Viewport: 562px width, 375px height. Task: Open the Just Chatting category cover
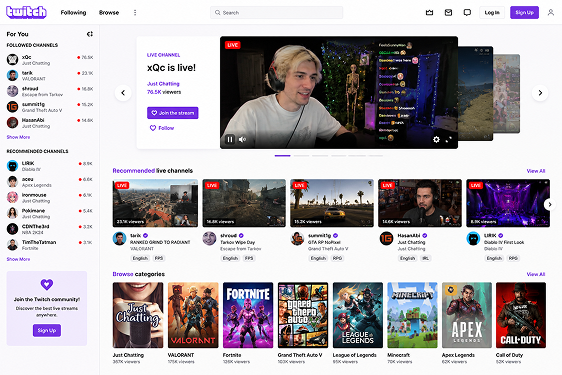coord(138,315)
